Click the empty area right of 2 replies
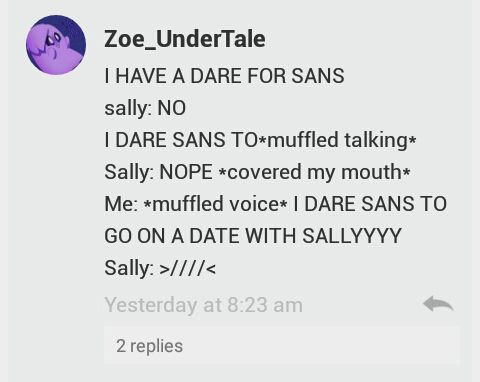The image size is (480, 382). pos(320,346)
